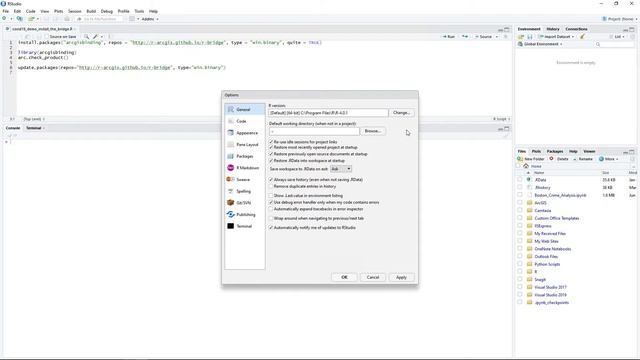
Task: Toggle Source on Save checkbox
Action: click(x=47, y=37)
